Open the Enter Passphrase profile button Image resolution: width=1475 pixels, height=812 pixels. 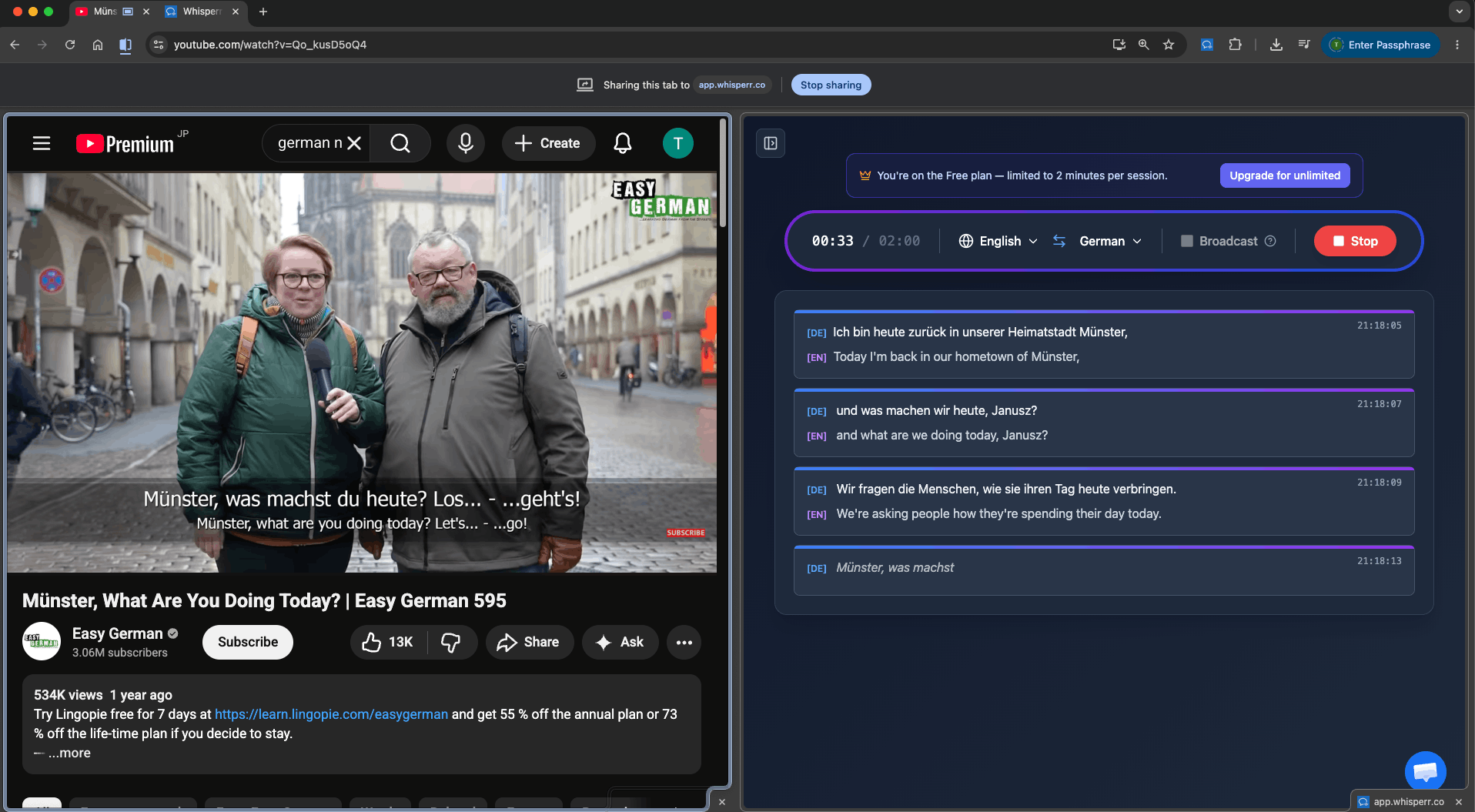(1382, 45)
